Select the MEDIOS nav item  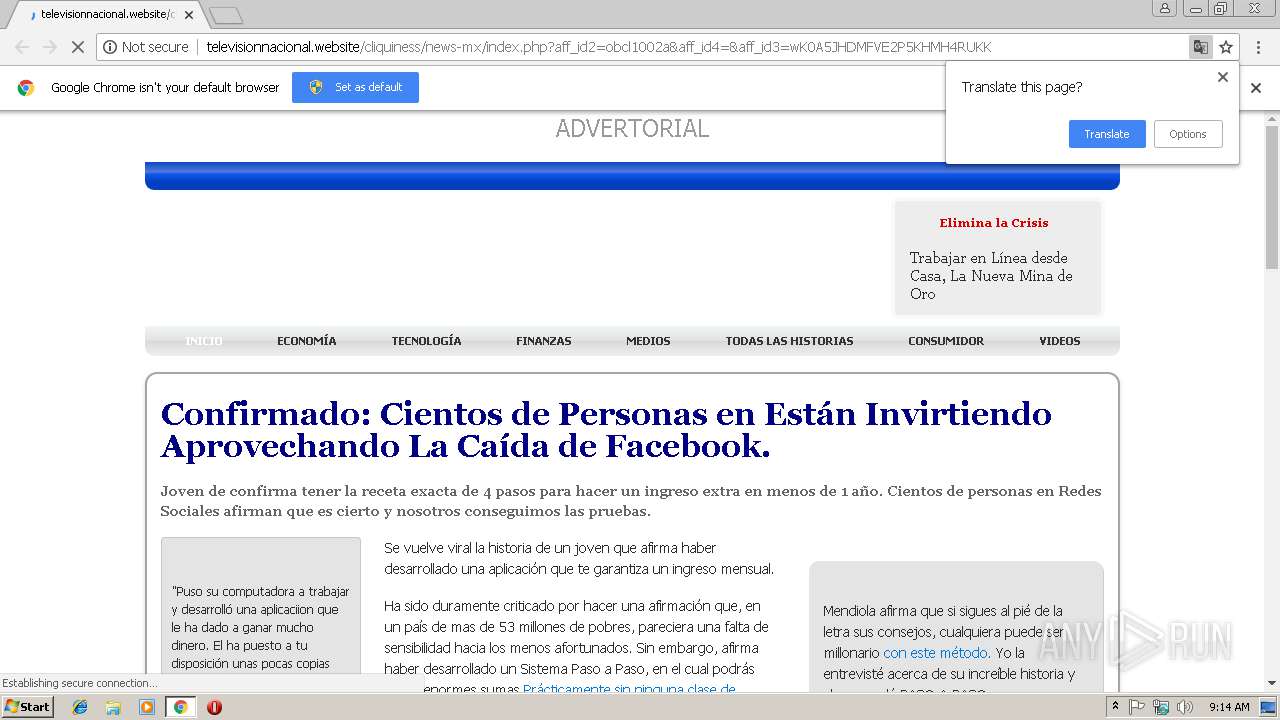coord(648,341)
